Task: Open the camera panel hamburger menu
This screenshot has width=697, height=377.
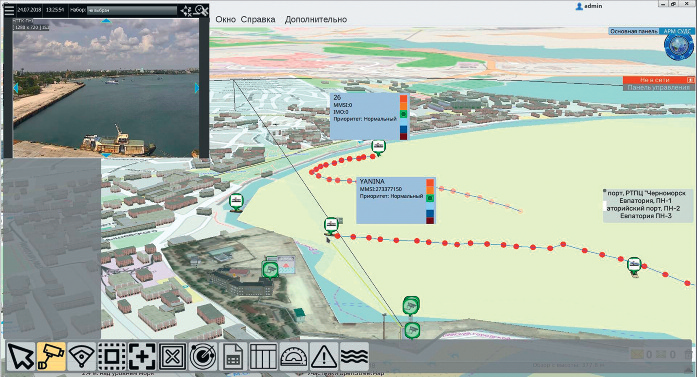Action: coord(9,10)
